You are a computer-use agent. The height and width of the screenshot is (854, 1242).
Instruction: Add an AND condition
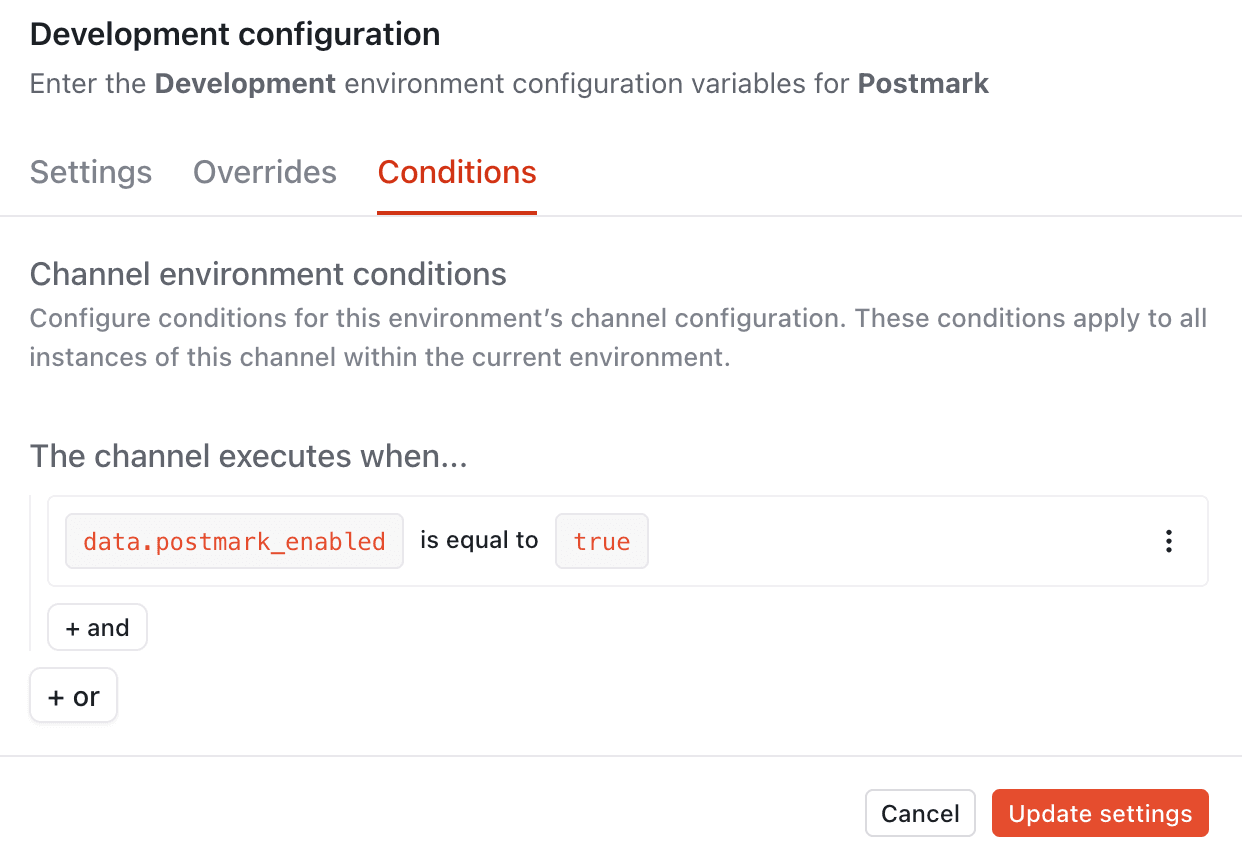click(x=97, y=627)
